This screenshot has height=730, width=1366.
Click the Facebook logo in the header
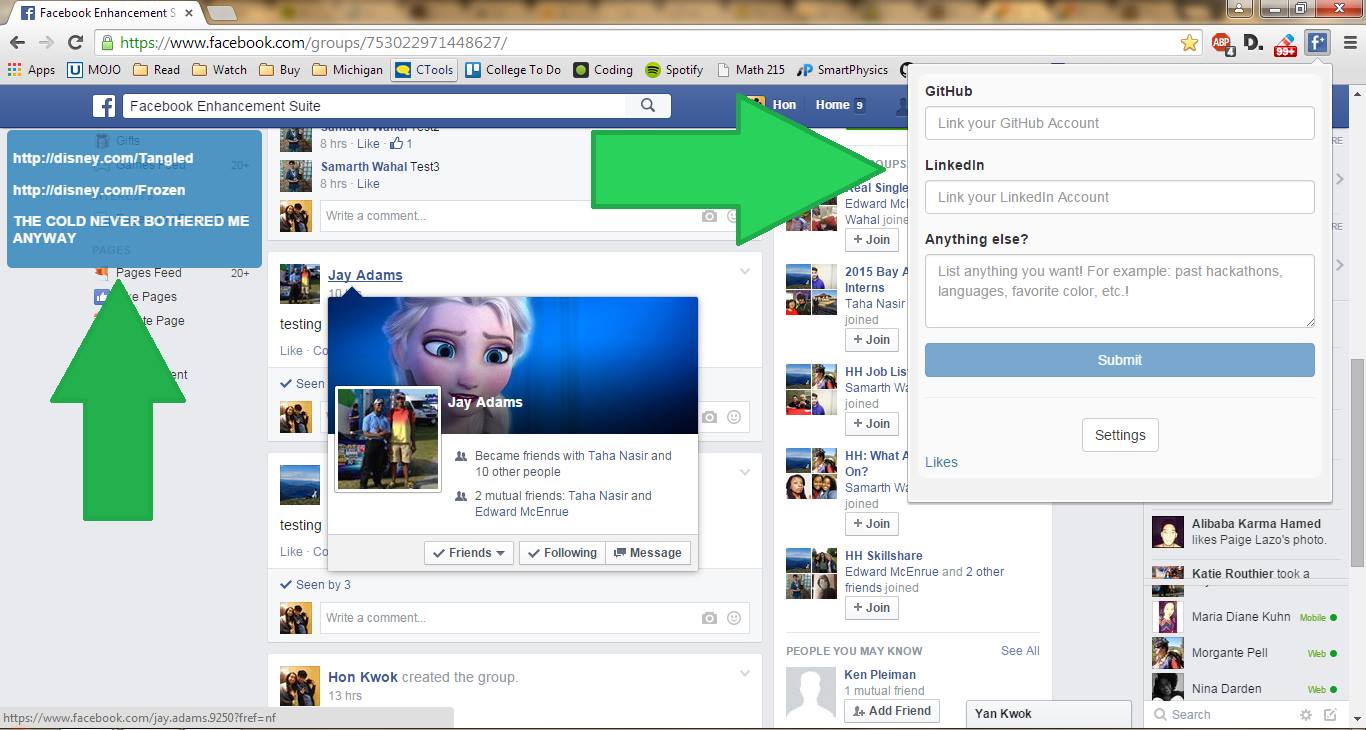(104, 106)
